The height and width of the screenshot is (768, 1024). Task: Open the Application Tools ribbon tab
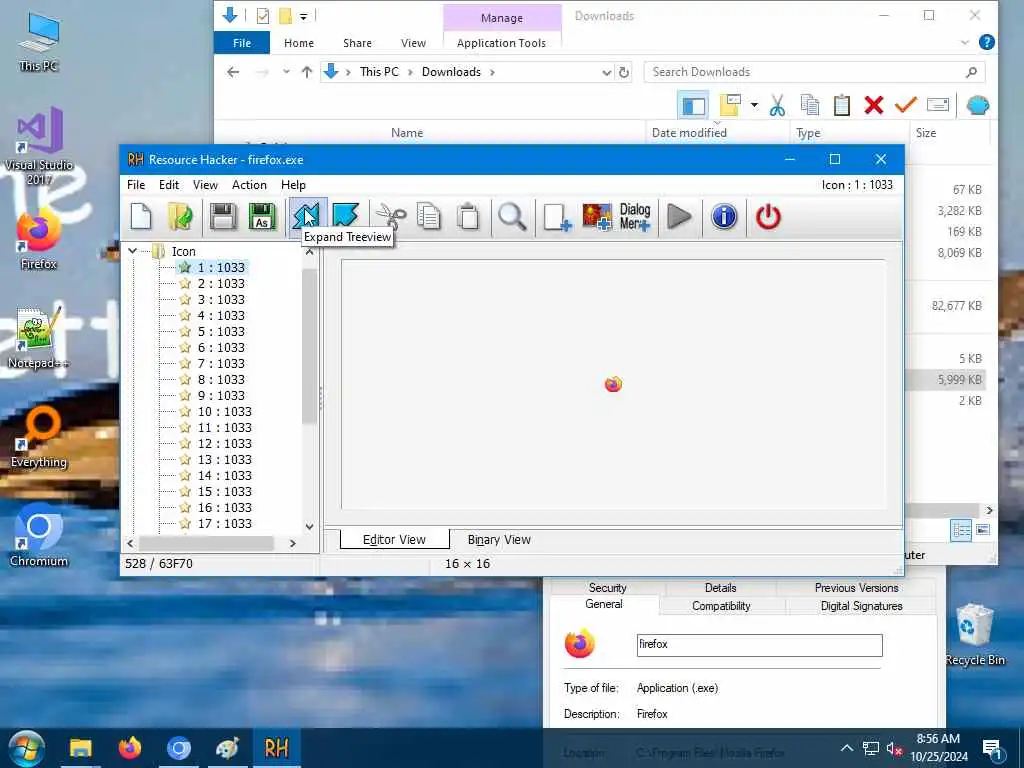502,43
